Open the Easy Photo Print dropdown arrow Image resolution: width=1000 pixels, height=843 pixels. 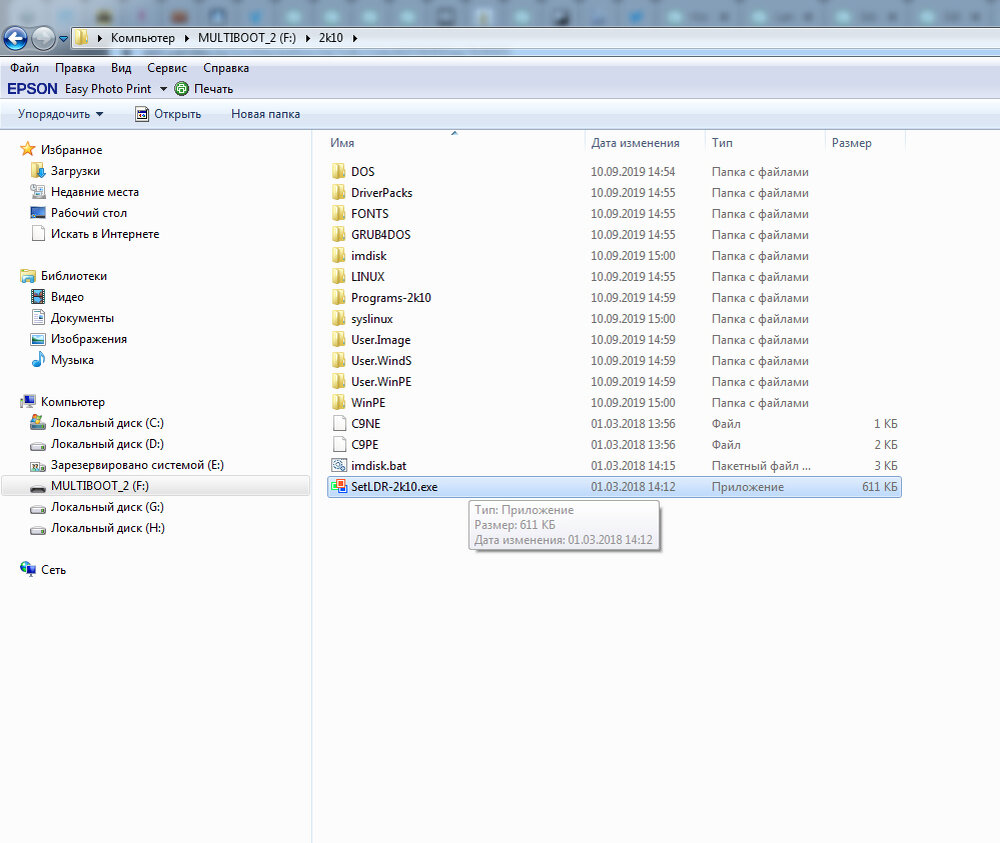tap(163, 89)
